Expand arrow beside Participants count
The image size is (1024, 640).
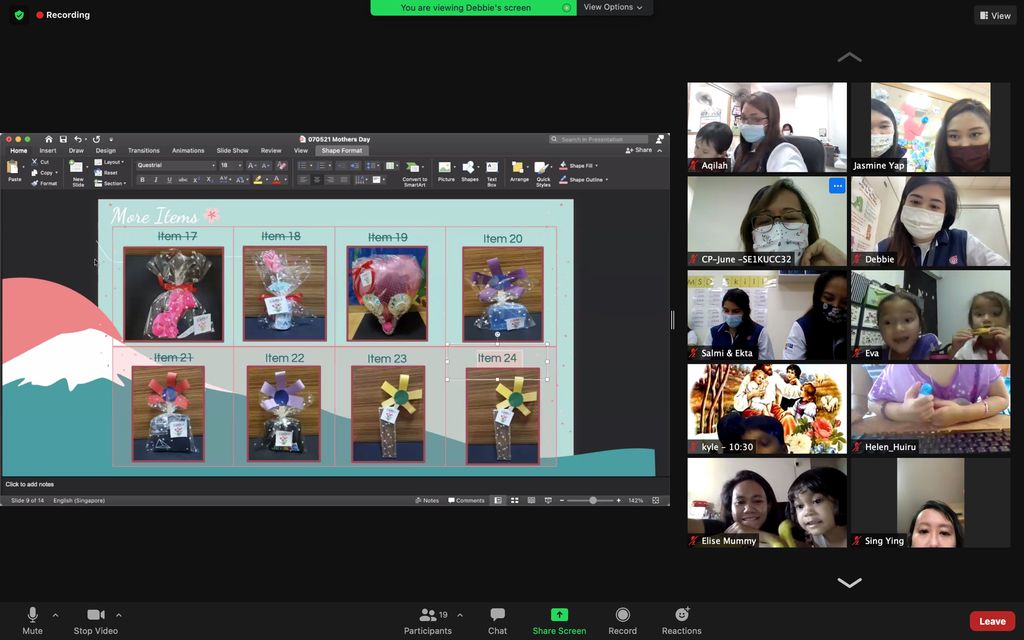(460, 615)
